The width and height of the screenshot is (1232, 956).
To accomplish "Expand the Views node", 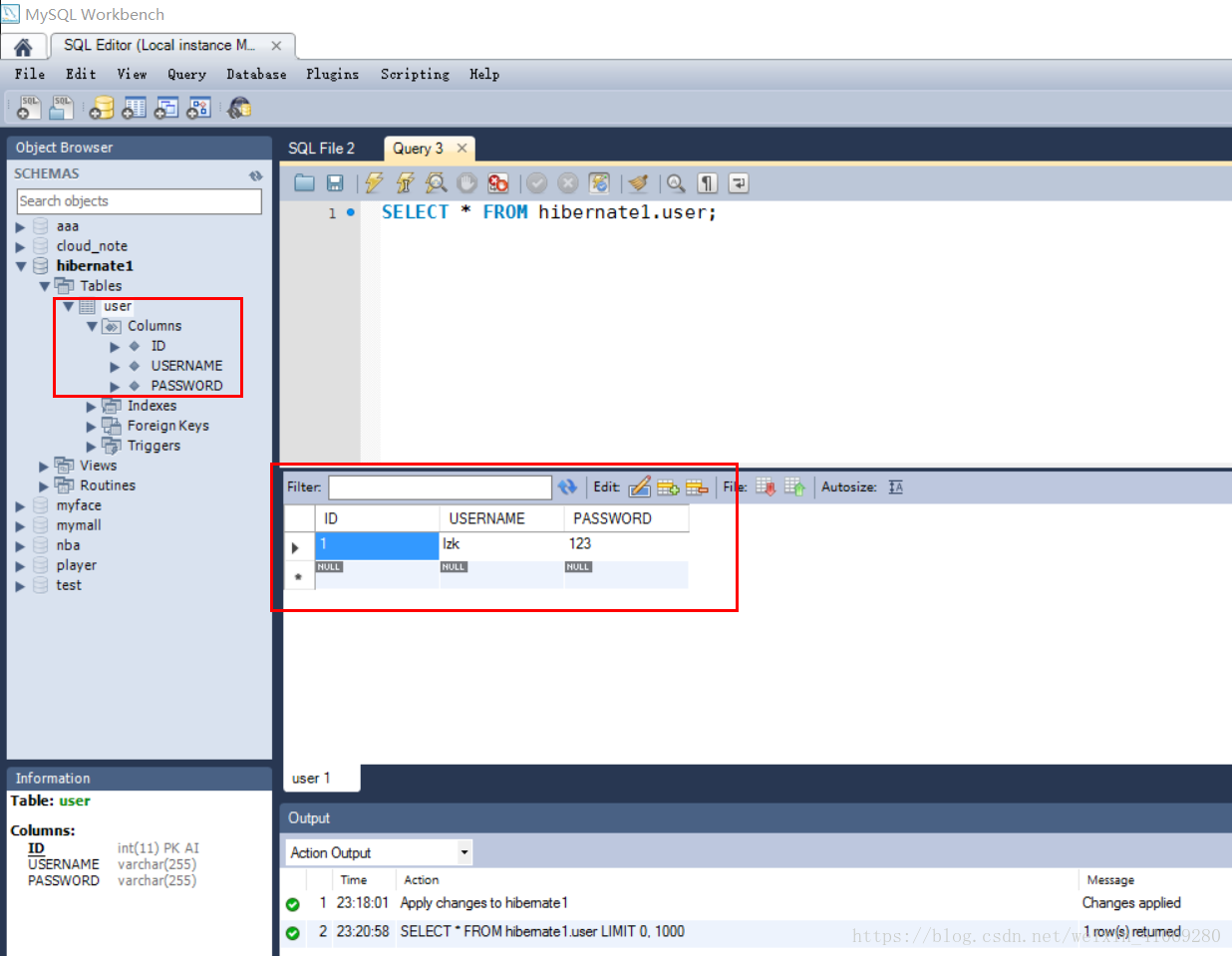I will click(44, 467).
